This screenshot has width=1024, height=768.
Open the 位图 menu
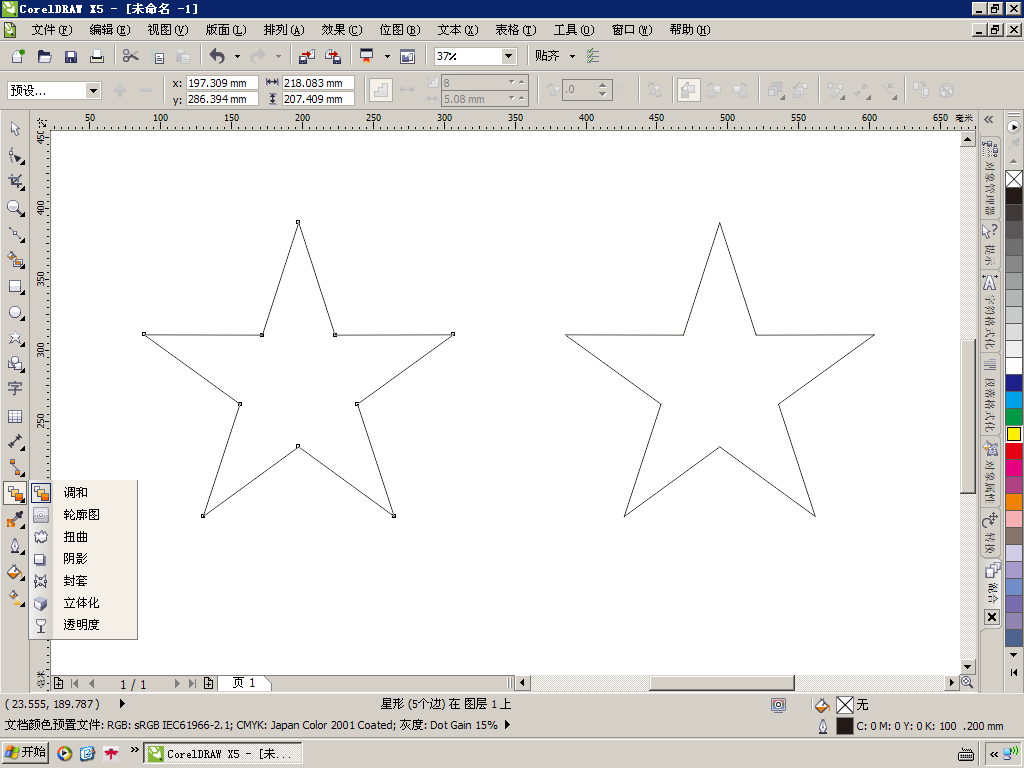400,30
